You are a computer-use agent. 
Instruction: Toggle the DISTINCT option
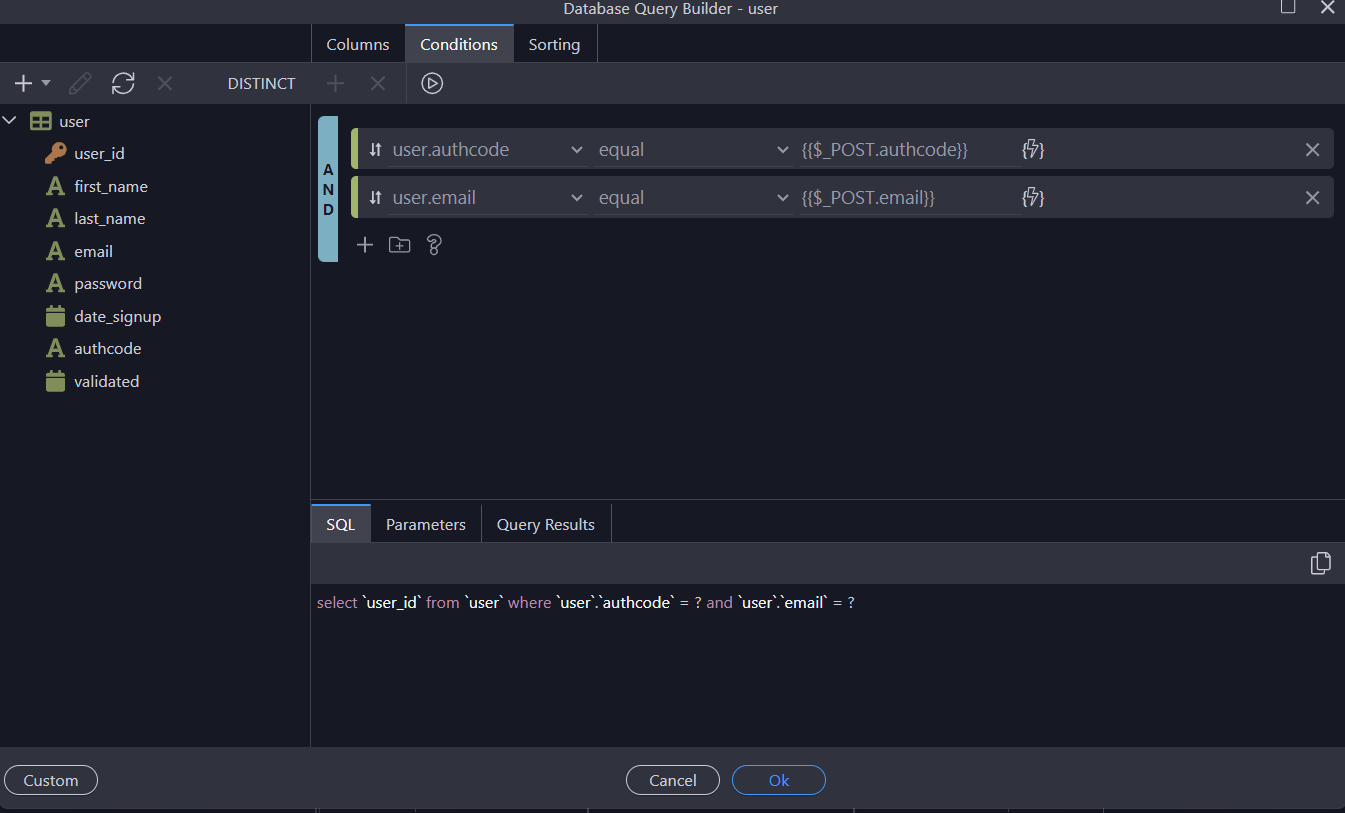point(261,83)
